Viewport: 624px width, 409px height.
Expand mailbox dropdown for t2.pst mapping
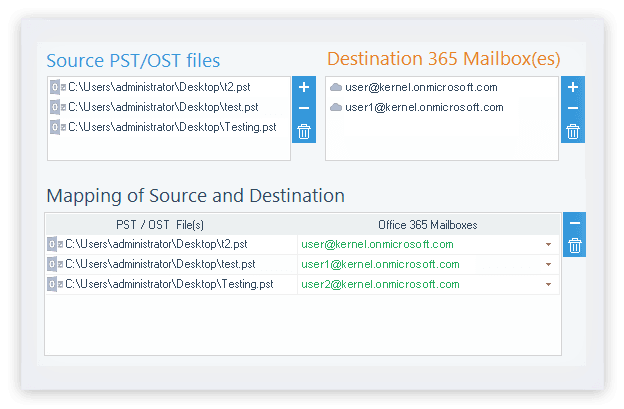tap(548, 244)
